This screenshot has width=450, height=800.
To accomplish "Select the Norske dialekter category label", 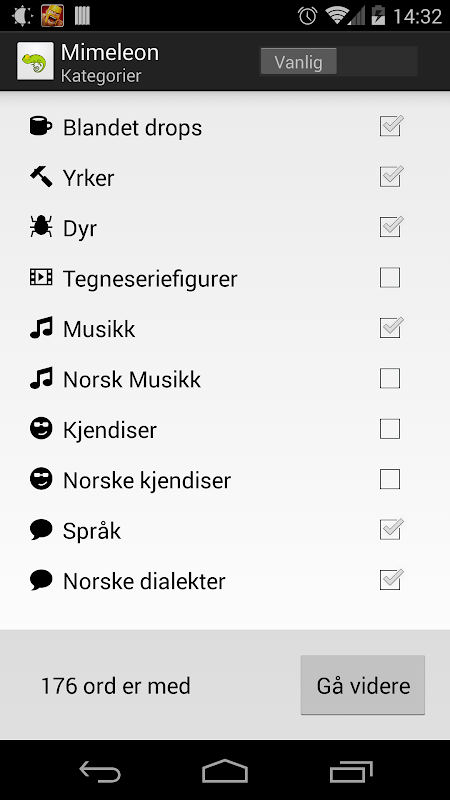I will point(144,581).
